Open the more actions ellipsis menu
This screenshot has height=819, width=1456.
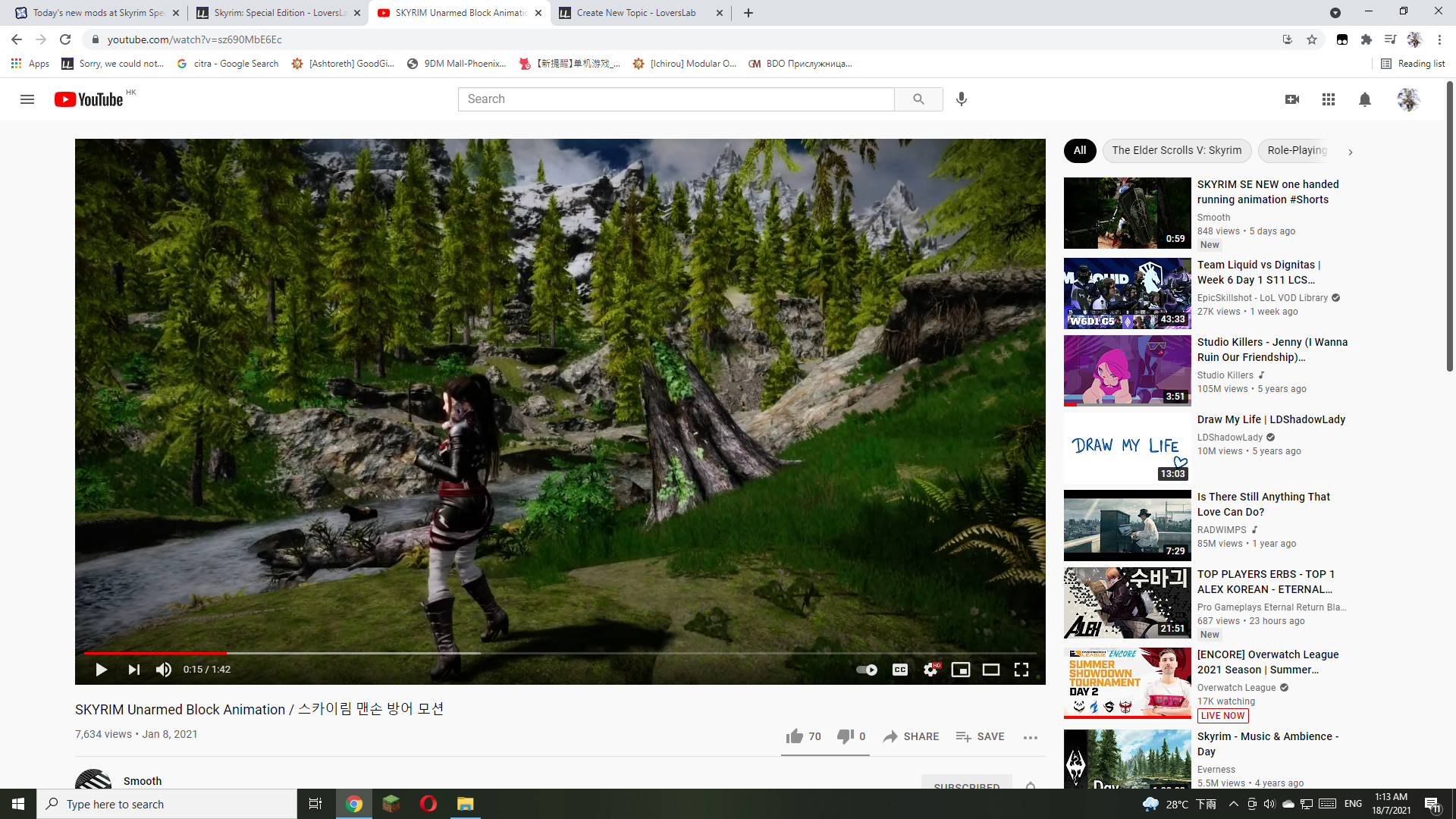1030,737
